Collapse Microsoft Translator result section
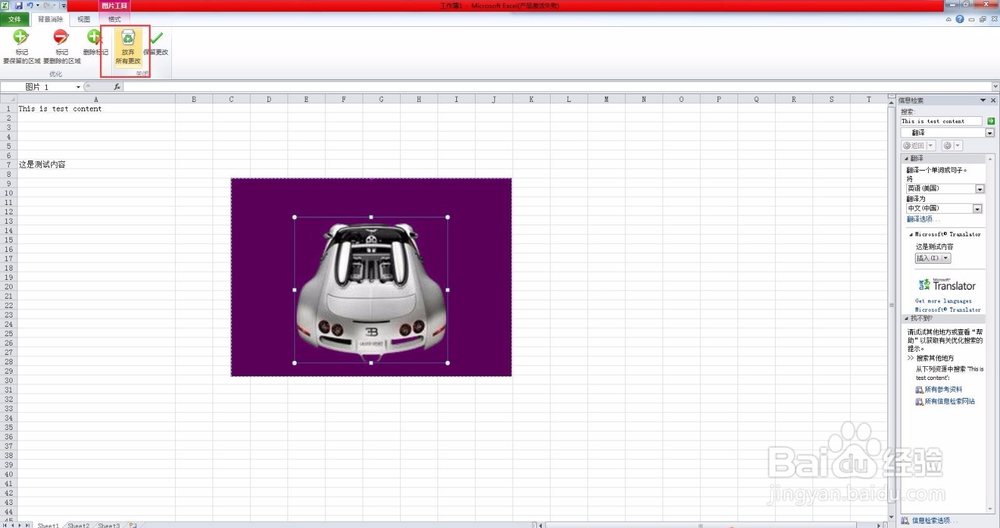Screen dimensions: 1000x528 click(911, 234)
